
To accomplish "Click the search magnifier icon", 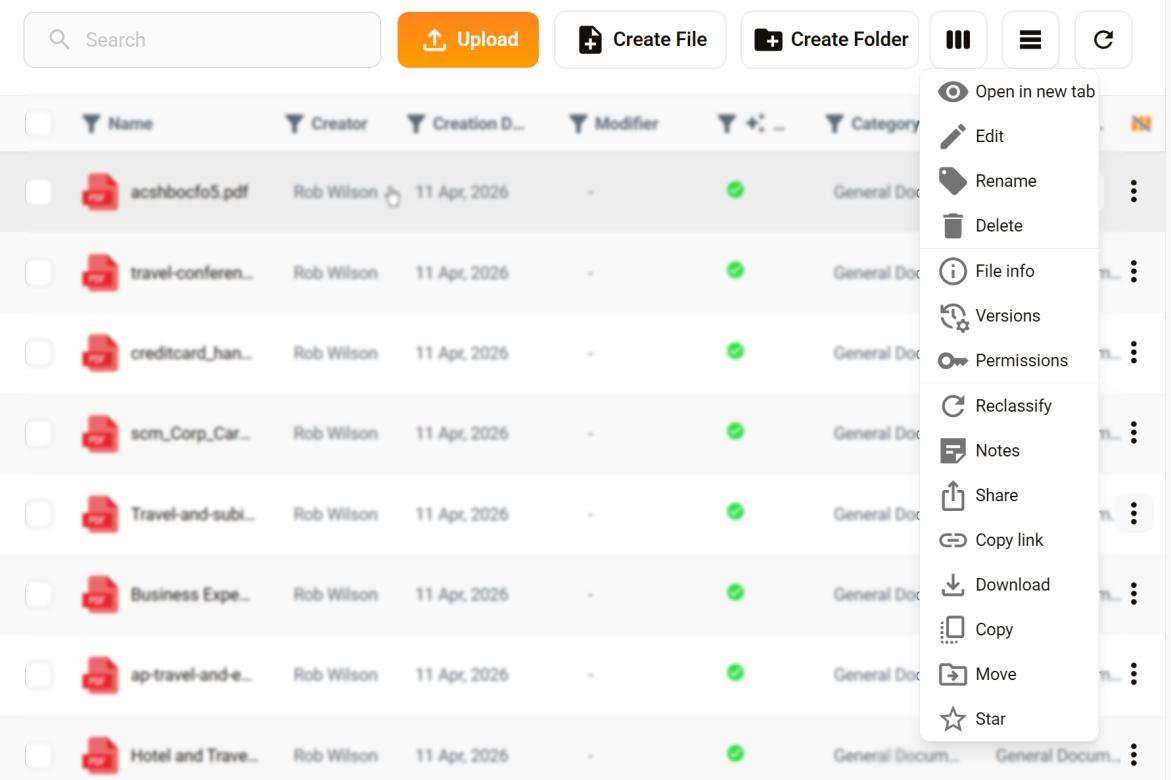I will (x=59, y=40).
